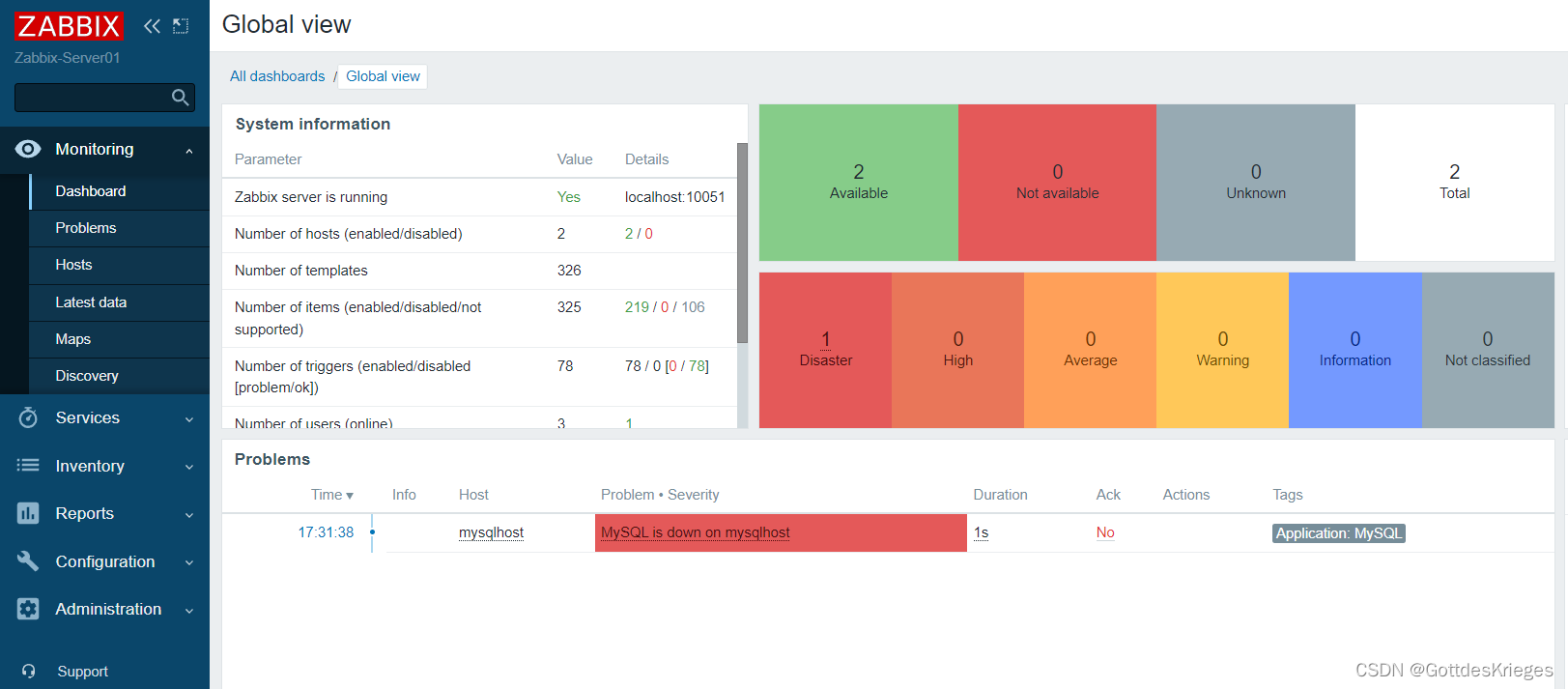Open the Hosts menu item
This screenshot has height=689, width=1568.
(x=120, y=265)
